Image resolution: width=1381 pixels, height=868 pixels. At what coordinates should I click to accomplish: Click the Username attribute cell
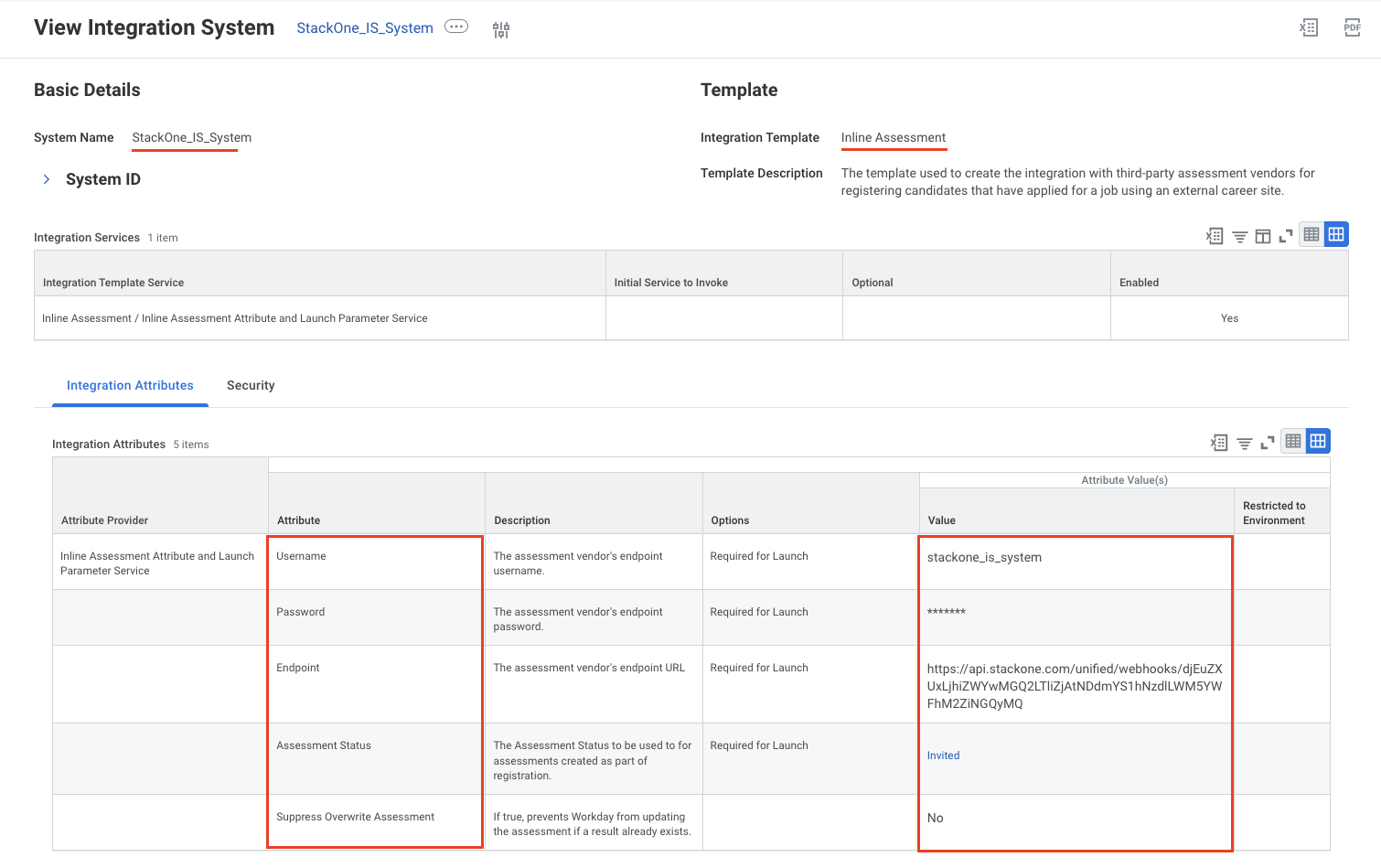376,562
